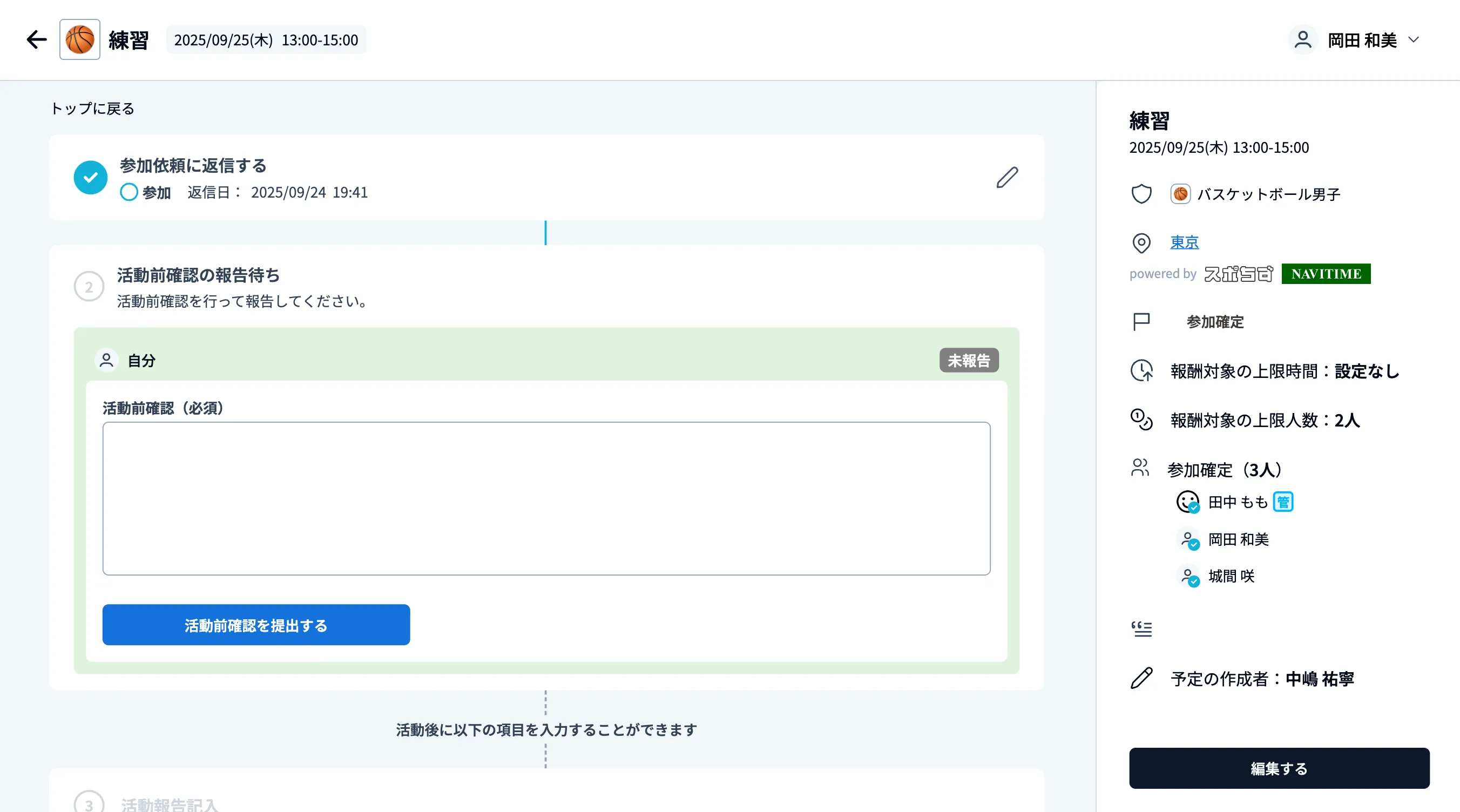Click the 管 admin badge next to 田中もも
Viewport: 1460px width, 812px height.
click(1284, 501)
